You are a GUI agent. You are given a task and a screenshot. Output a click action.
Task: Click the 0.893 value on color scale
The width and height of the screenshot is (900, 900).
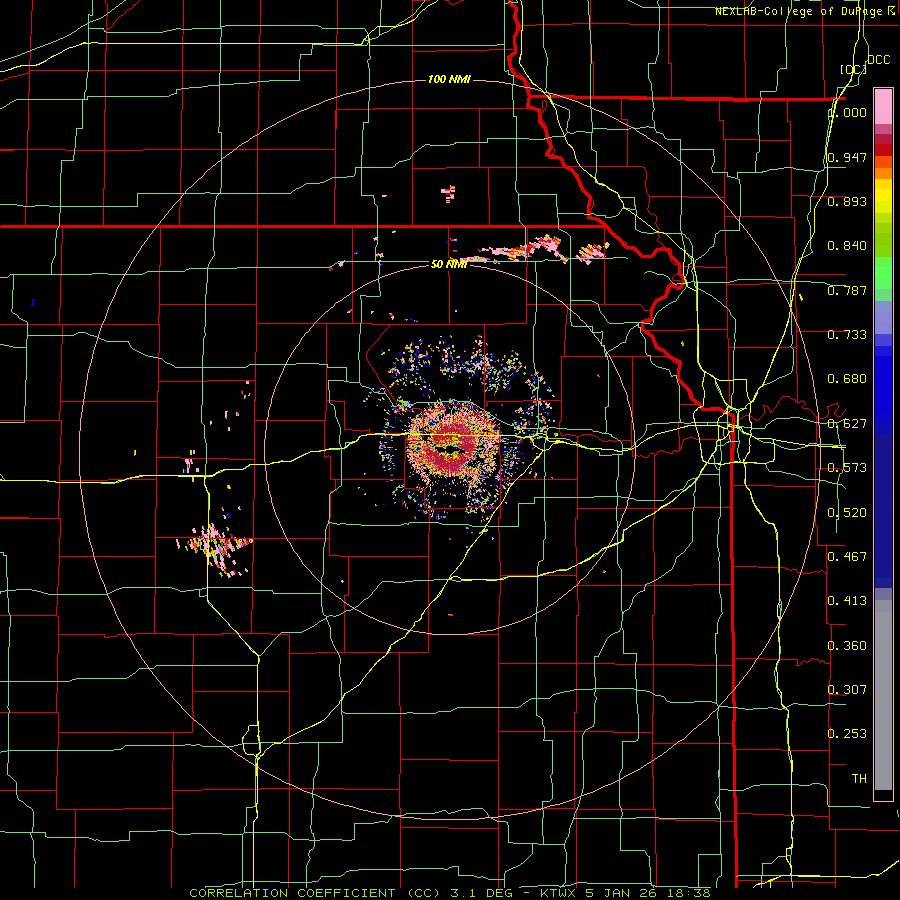pos(847,201)
